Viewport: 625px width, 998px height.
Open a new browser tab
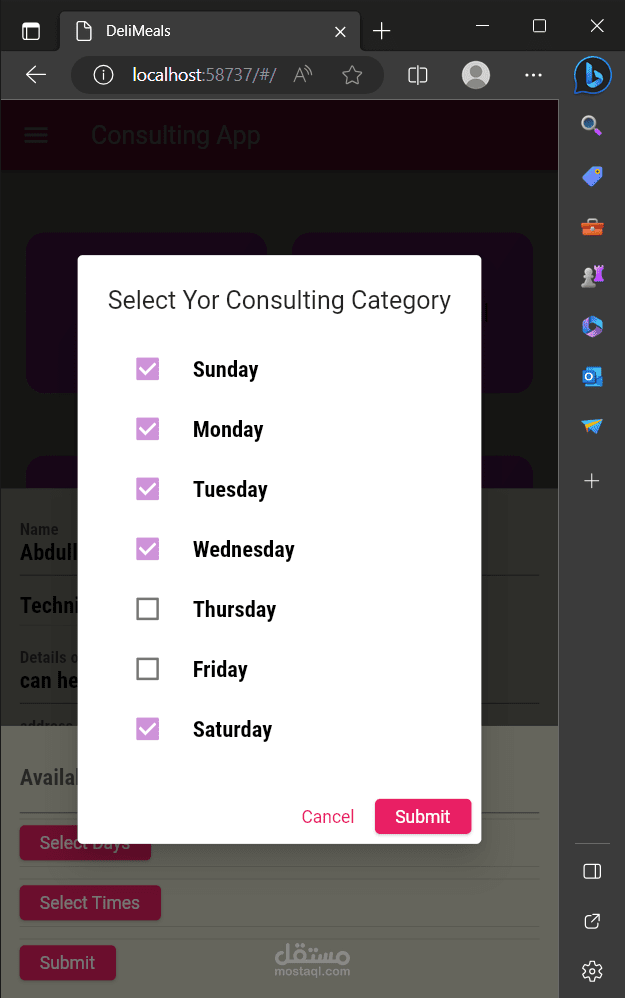tap(381, 31)
